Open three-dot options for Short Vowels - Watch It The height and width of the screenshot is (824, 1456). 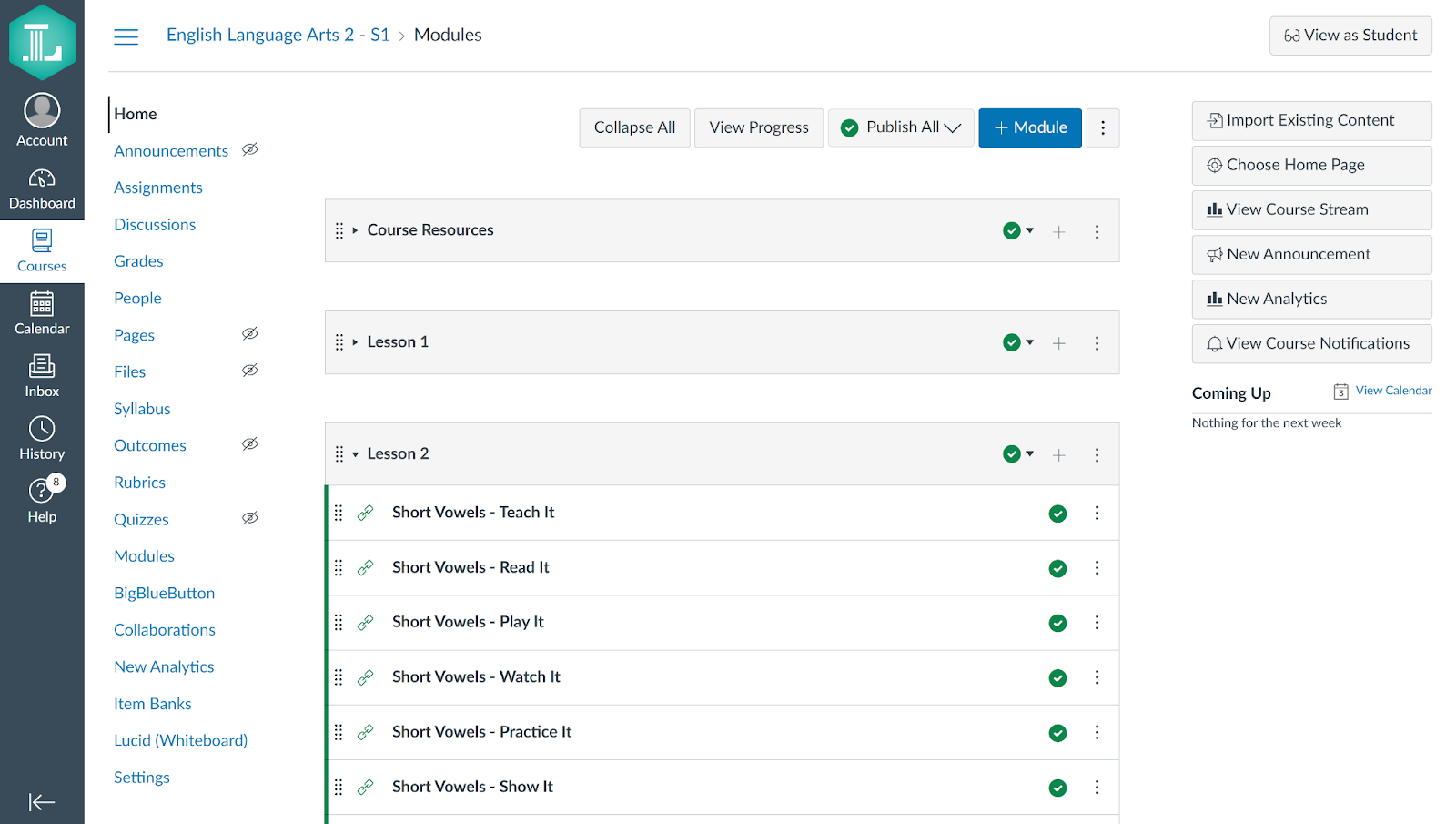[1097, 677]
